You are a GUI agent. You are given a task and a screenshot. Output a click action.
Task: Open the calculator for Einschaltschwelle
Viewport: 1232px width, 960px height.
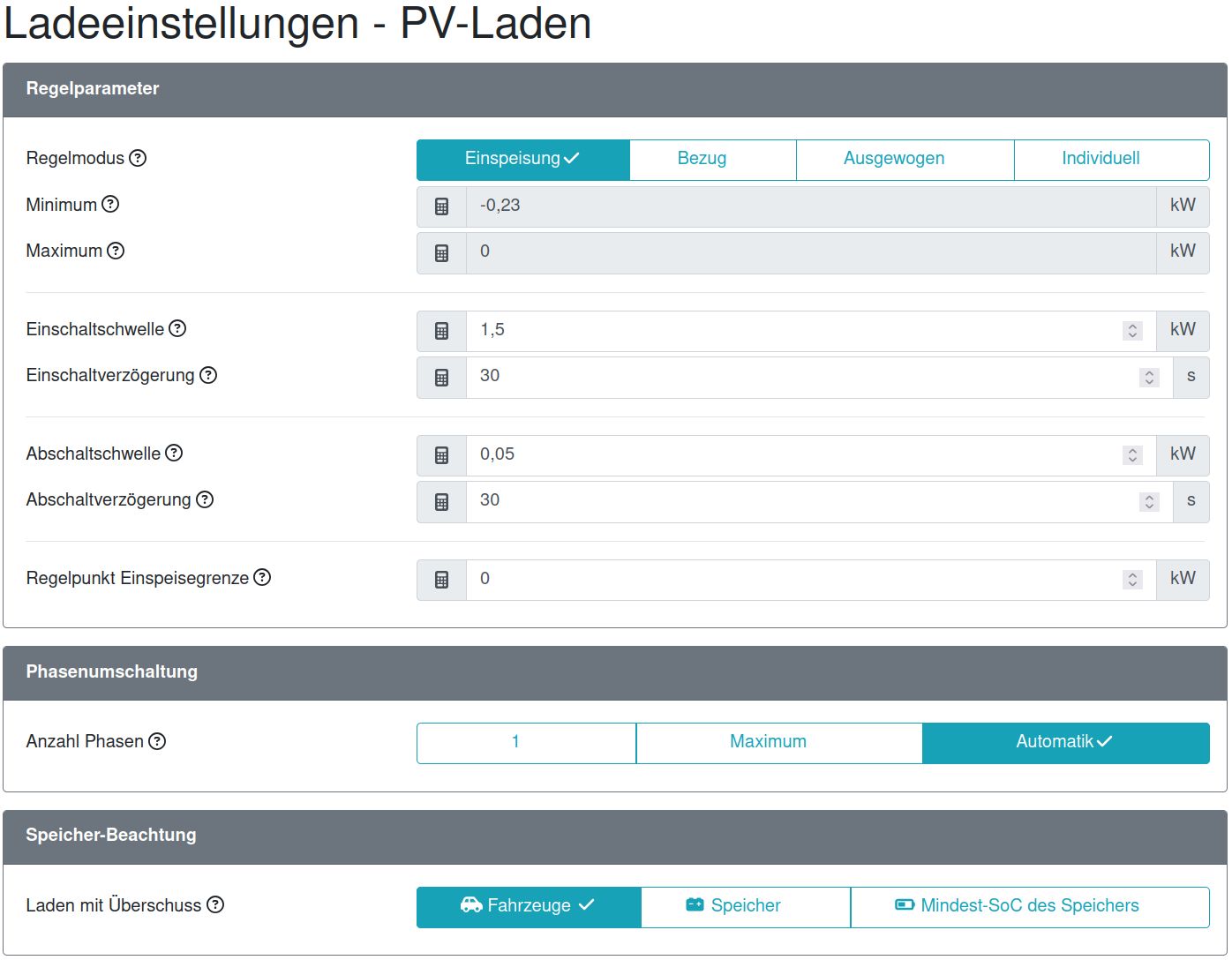[x=440, y=330]
